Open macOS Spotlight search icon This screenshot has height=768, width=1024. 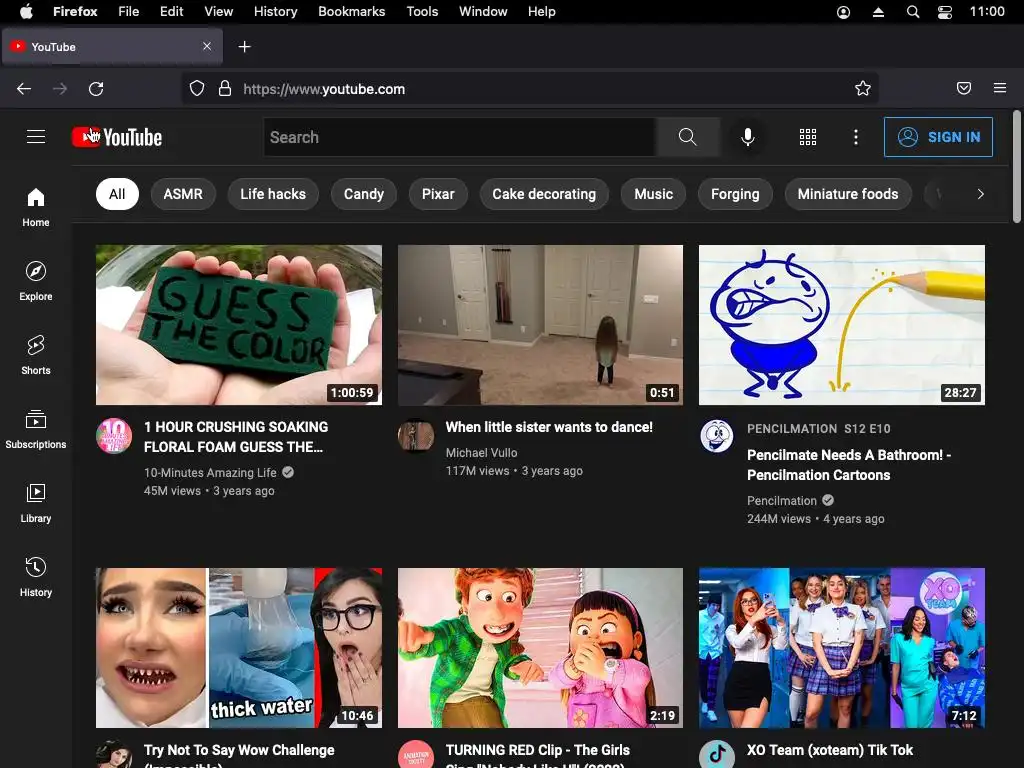point(913,12)
